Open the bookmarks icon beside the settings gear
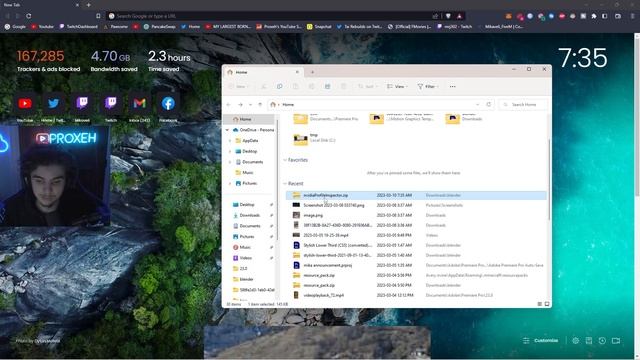 [589, 340]
